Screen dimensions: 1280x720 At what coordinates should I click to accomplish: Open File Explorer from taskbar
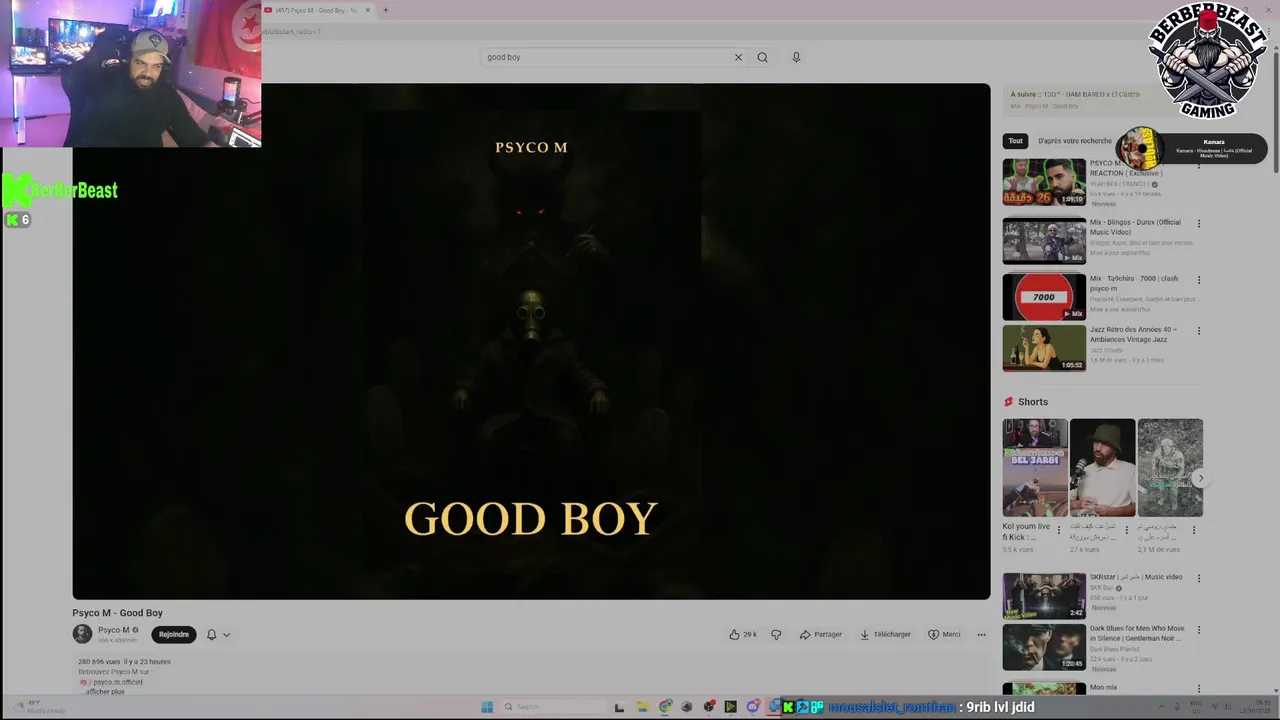[642, 707]
